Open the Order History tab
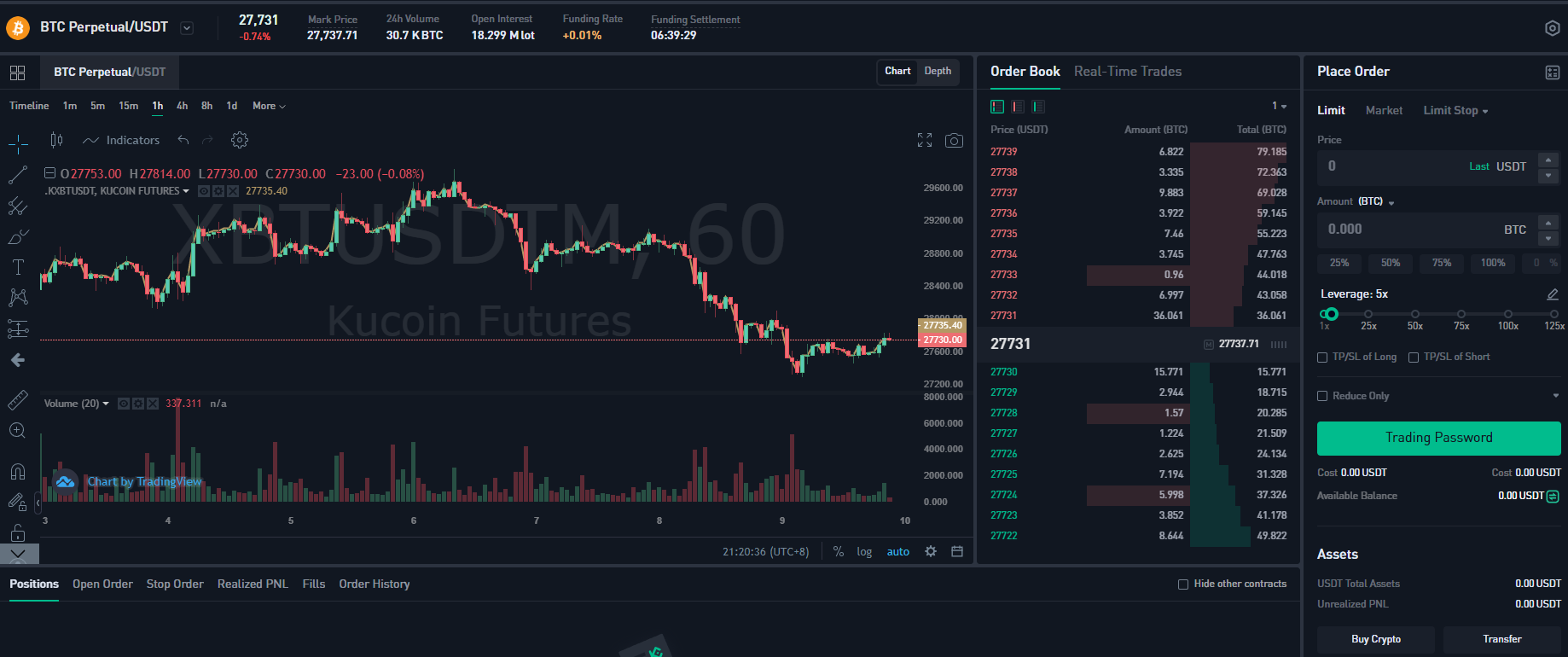Viewport: 1568px width, 657px height. click(375, 584)
